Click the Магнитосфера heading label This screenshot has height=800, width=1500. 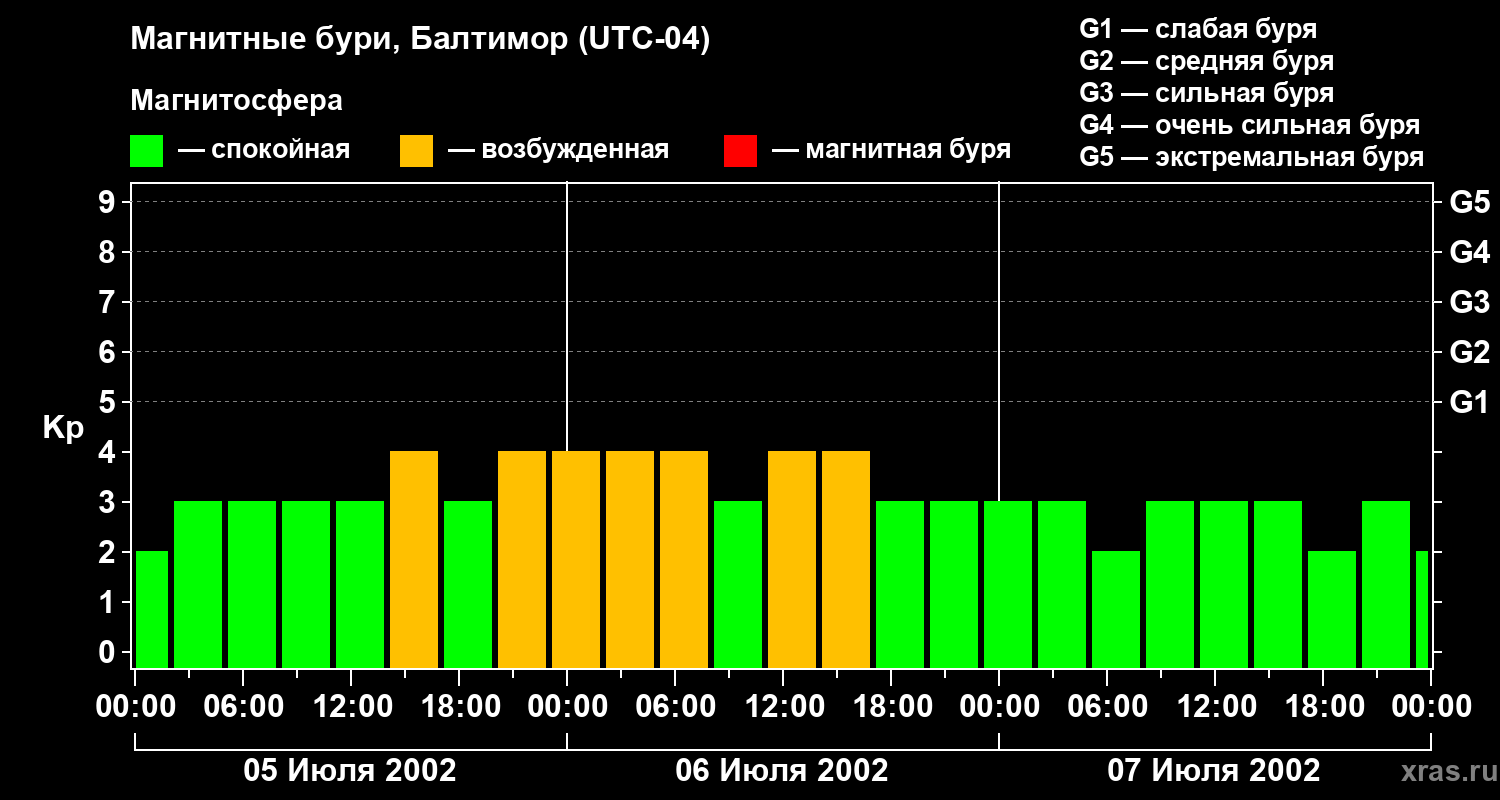coord(236,101)
